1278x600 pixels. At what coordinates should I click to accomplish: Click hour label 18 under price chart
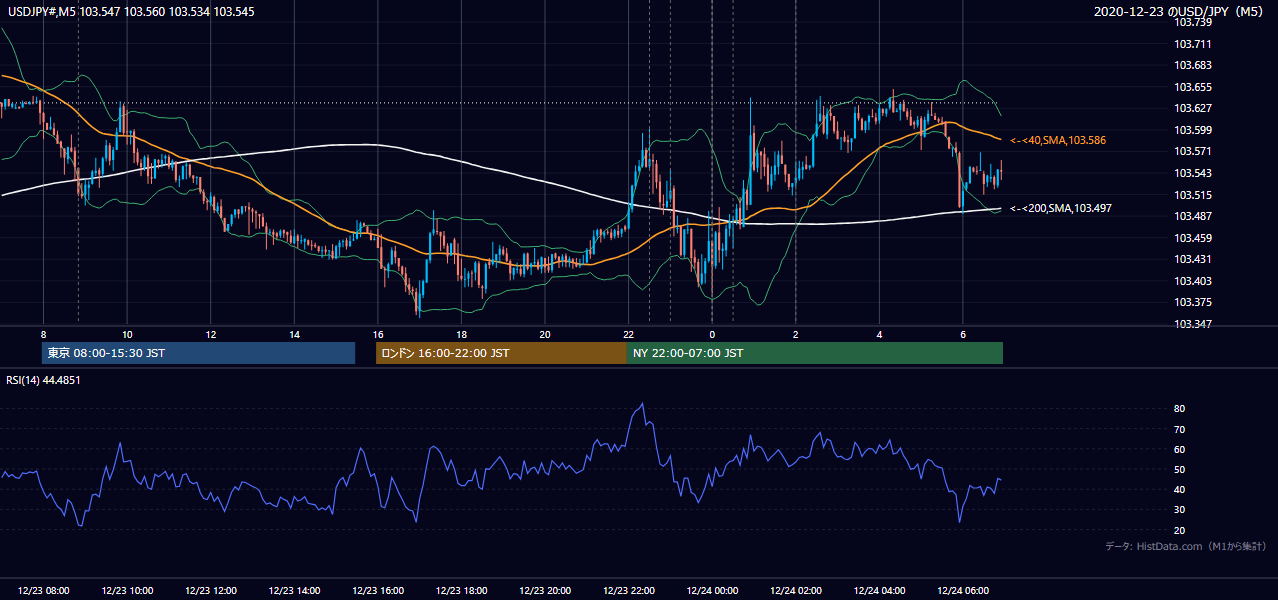coord(461,334)
